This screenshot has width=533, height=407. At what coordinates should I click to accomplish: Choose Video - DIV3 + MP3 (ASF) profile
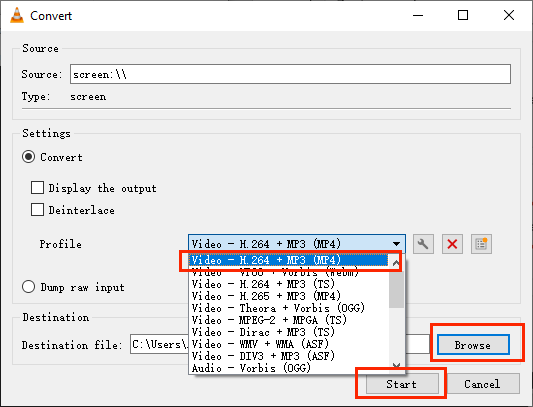click(x=289, y=356)
